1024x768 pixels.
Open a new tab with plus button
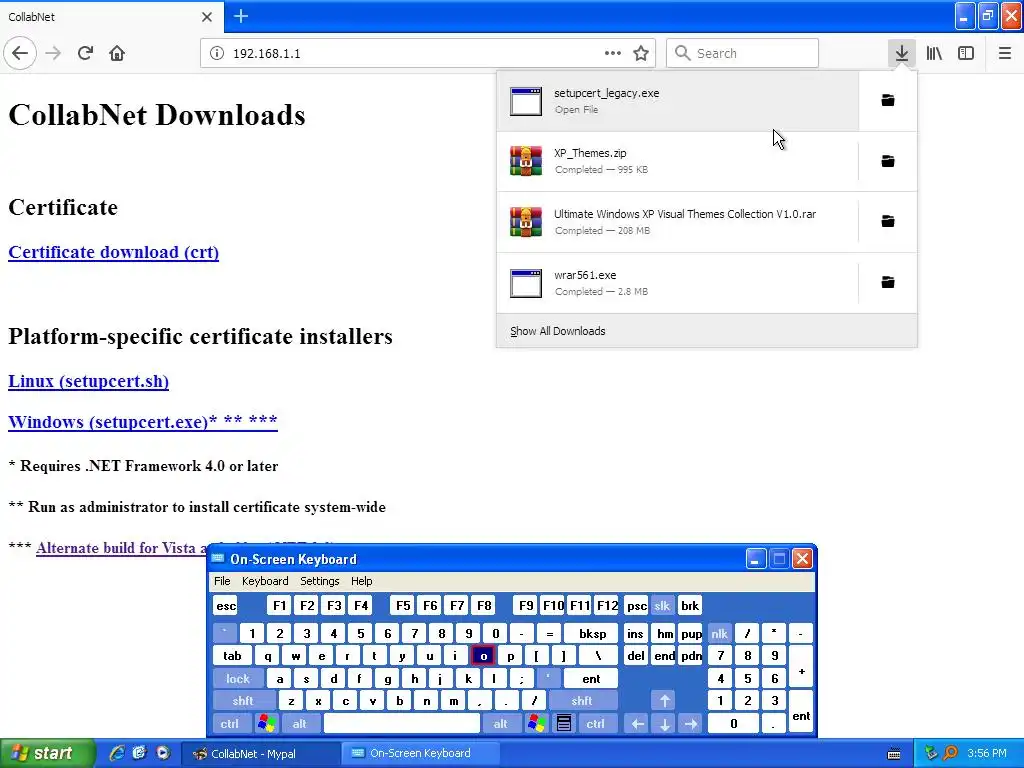(240, 16)
